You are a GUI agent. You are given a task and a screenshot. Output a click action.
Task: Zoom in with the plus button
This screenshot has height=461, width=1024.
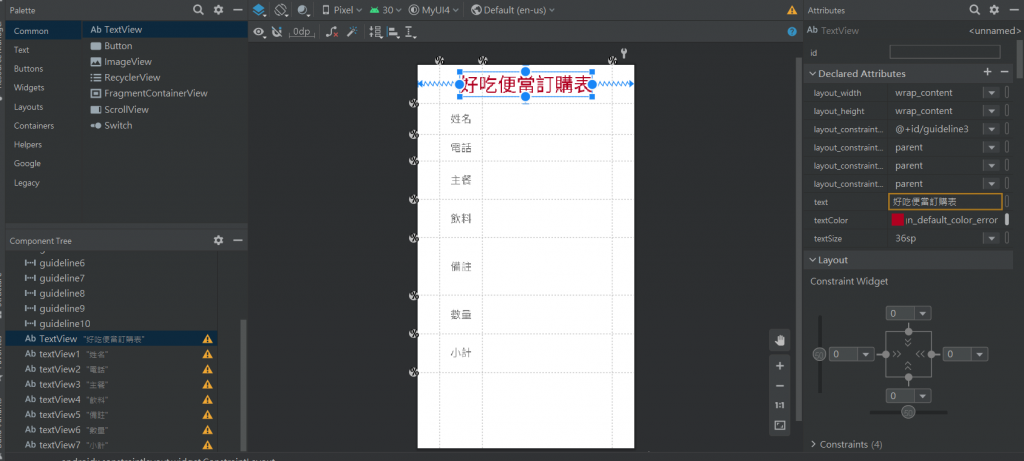pos(780,366)
